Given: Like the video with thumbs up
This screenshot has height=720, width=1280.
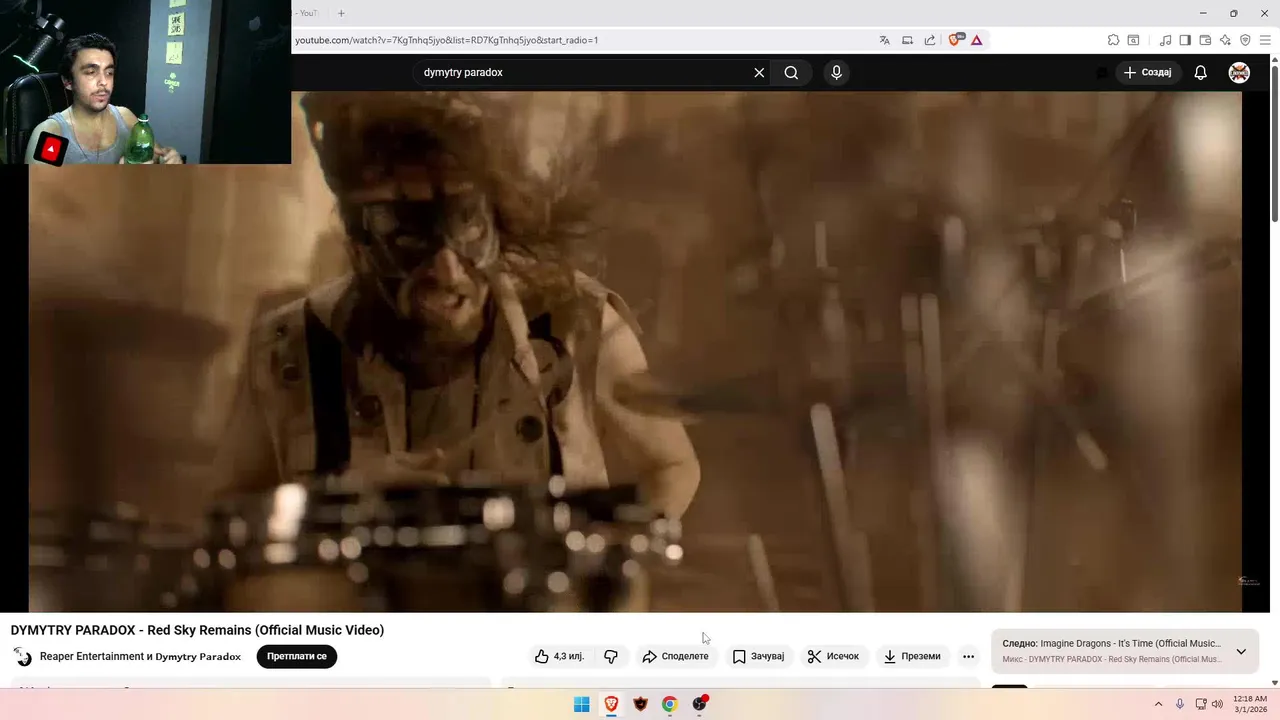Looking at the screenshot, I should [x=559, y=656].
